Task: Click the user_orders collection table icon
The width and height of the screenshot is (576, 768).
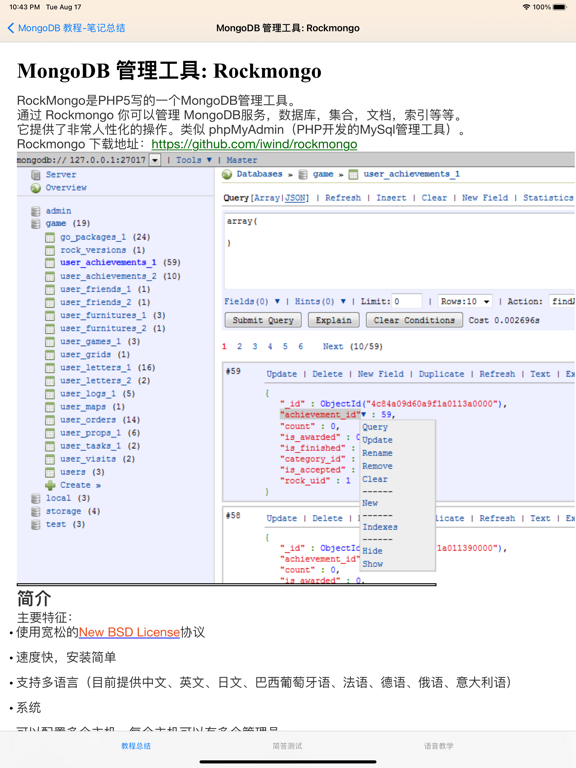Action: 50,420
